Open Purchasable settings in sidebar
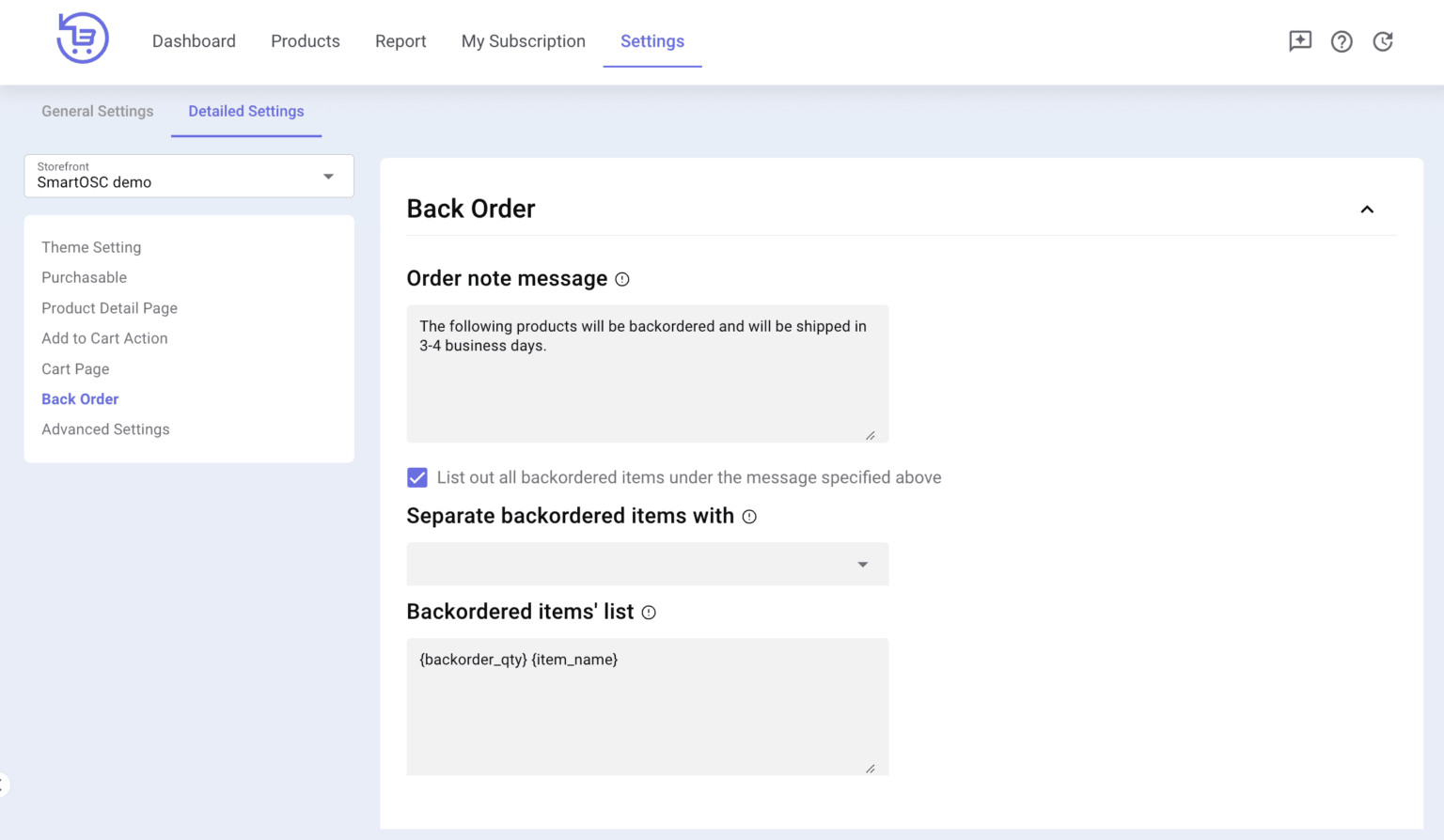The height and width of the screenshot is (840, 1444). click(84, 277)
